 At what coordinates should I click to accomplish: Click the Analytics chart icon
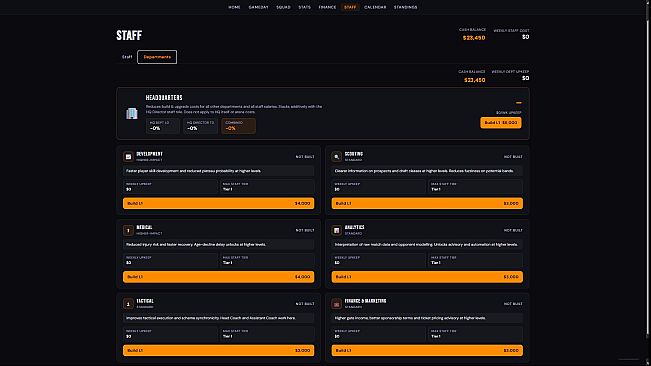(337, 230)
